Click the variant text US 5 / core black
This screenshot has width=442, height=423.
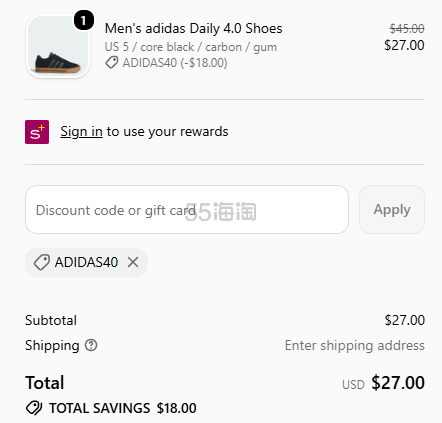click(x=149, y=47)
